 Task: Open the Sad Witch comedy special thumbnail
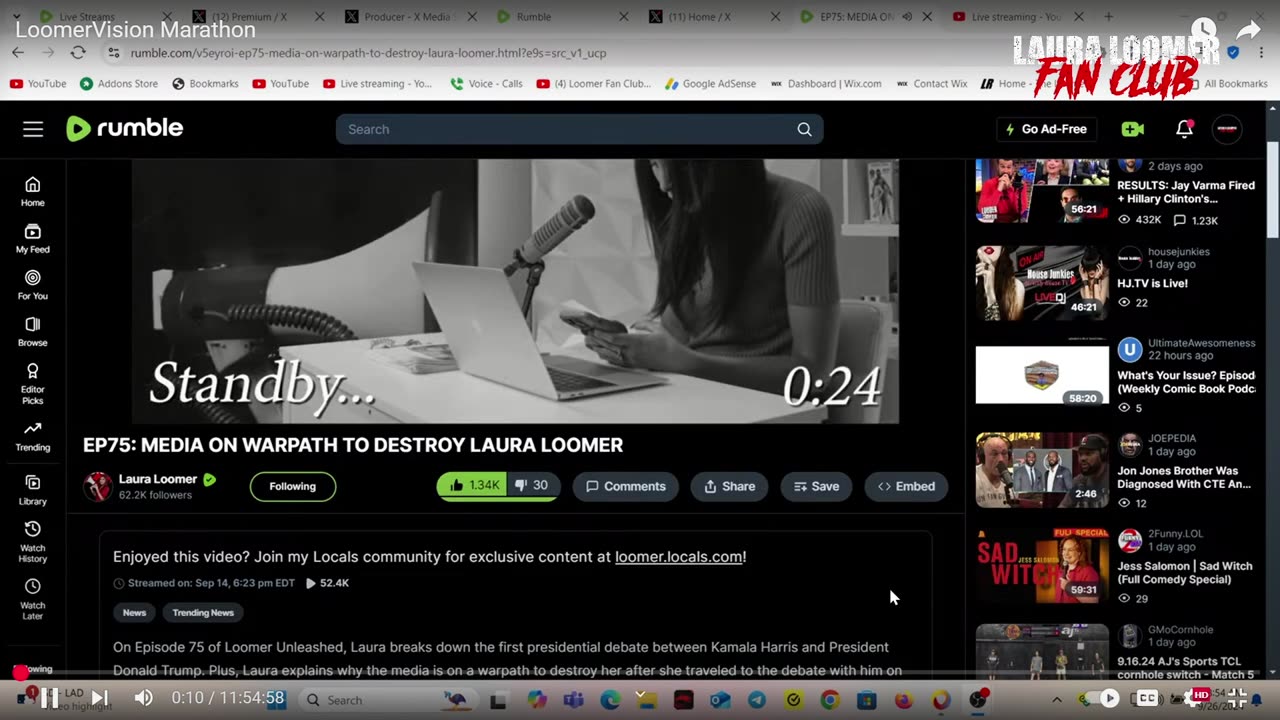pos(1042,565)
